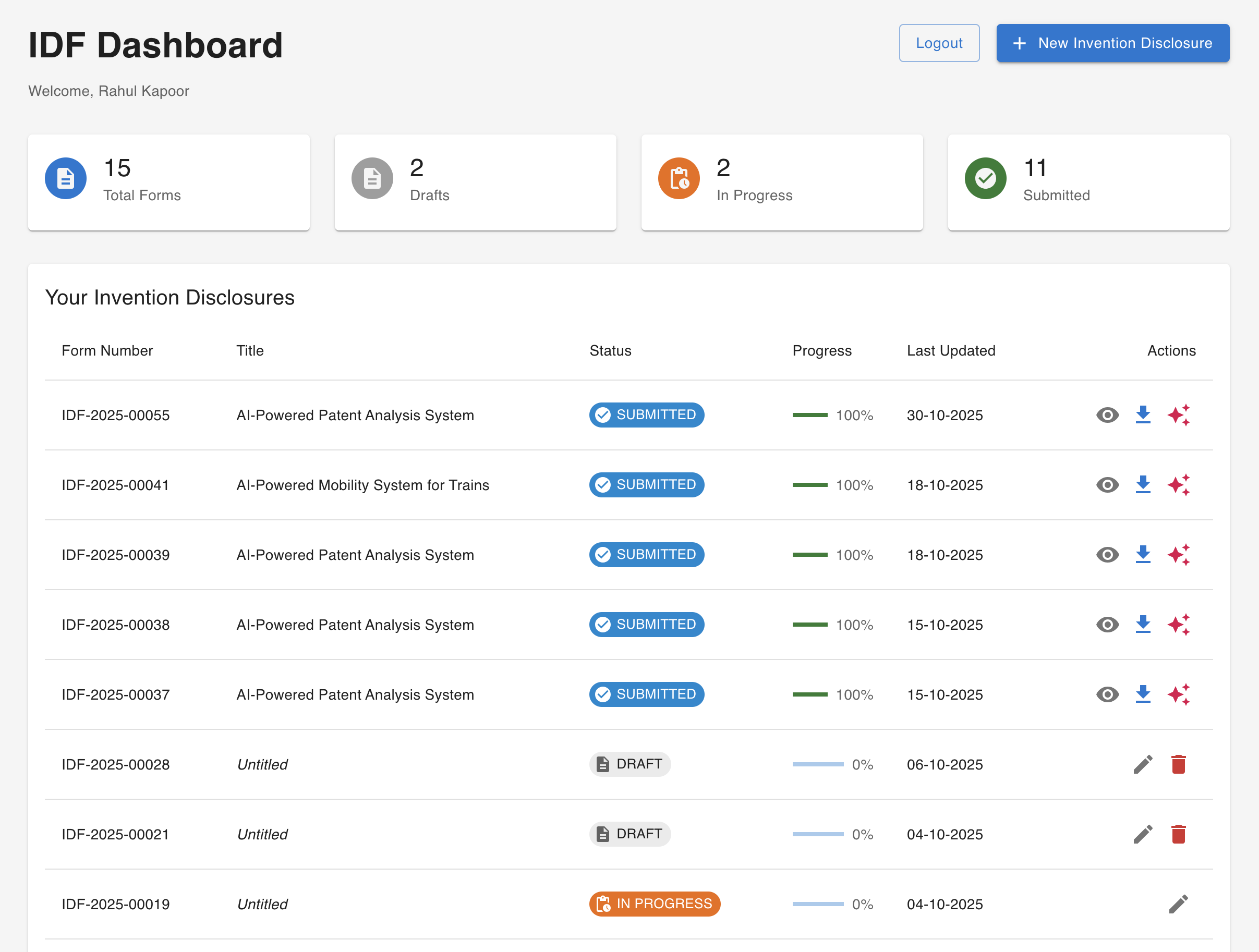Click the SUBMITTED status badge on IDF-2025-00055
The image size is (1259, 952).
pos(646,415)
